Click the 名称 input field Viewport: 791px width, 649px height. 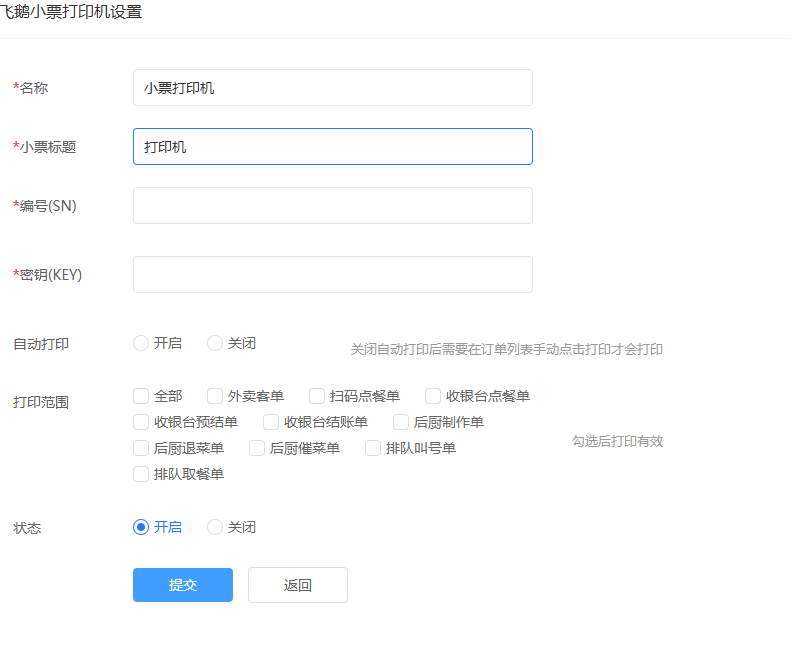(332, 87)
